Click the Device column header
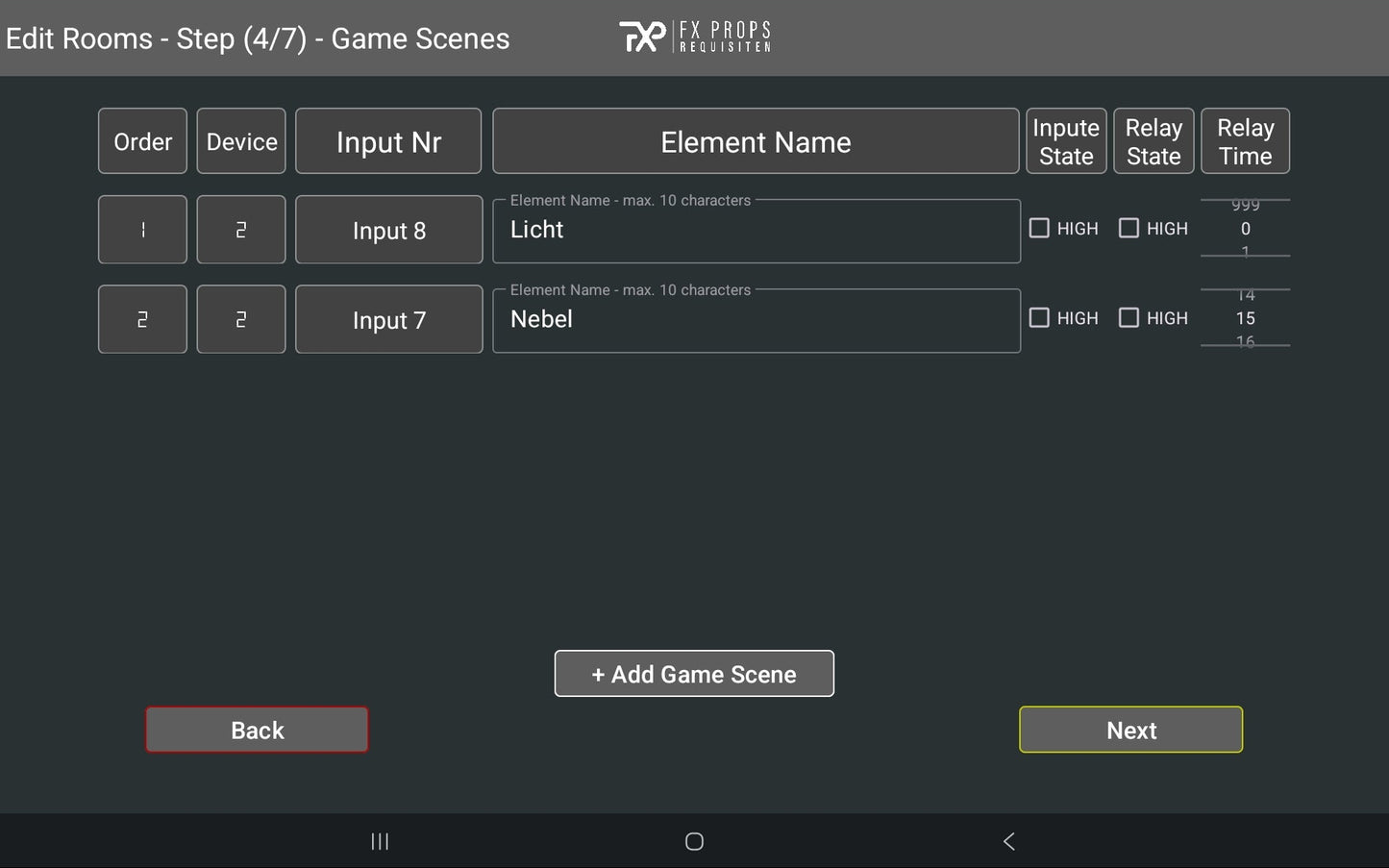 (241, 140)
